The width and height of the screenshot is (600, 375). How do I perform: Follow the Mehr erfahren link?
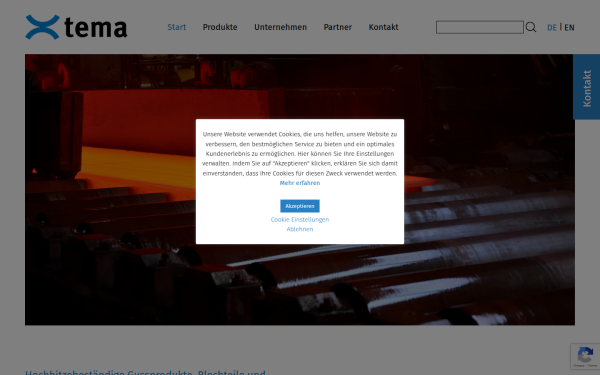click(300, 183)
